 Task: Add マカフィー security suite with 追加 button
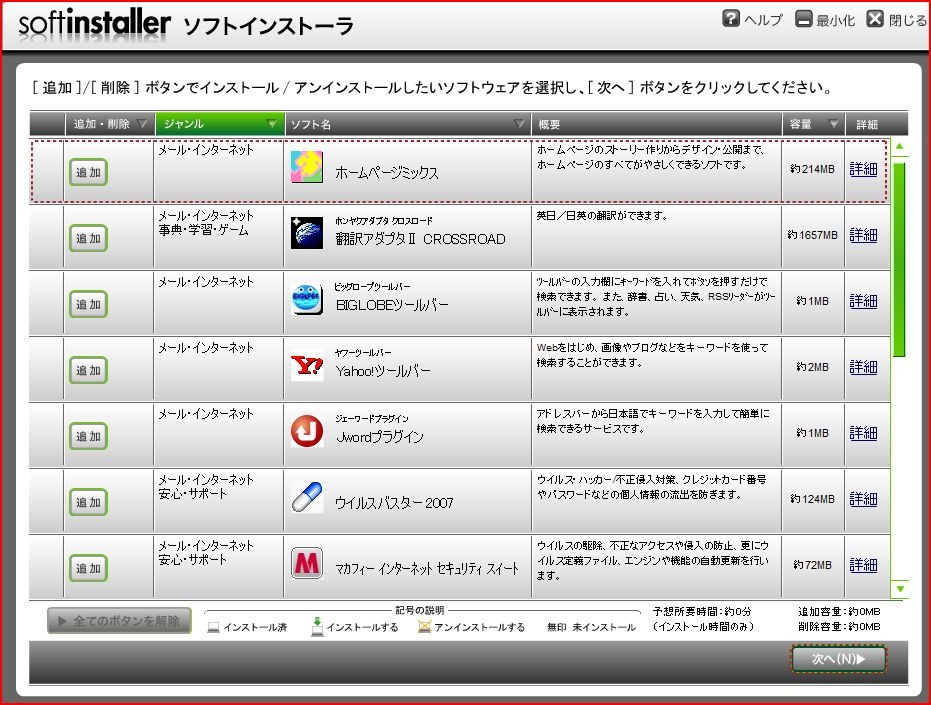pyautogui.click(x=88, y=568)
